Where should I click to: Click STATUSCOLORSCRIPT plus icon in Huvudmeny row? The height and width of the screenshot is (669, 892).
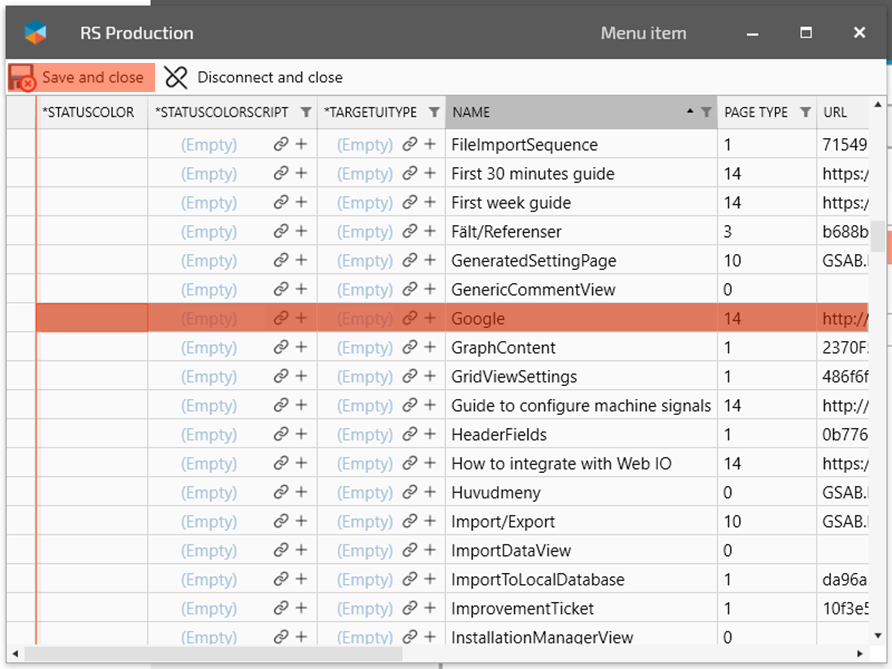tap(301, 493)
